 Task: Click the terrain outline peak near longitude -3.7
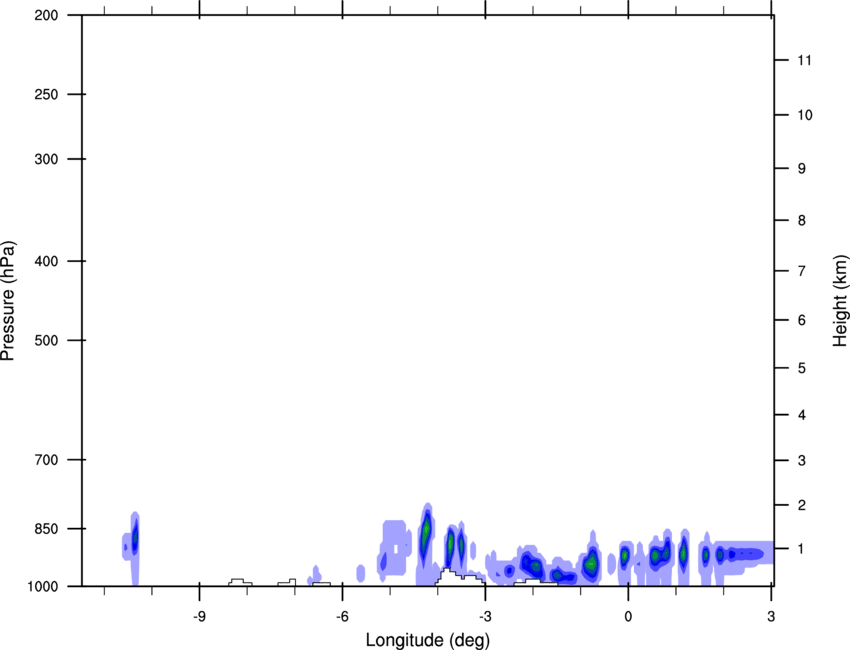447,569
